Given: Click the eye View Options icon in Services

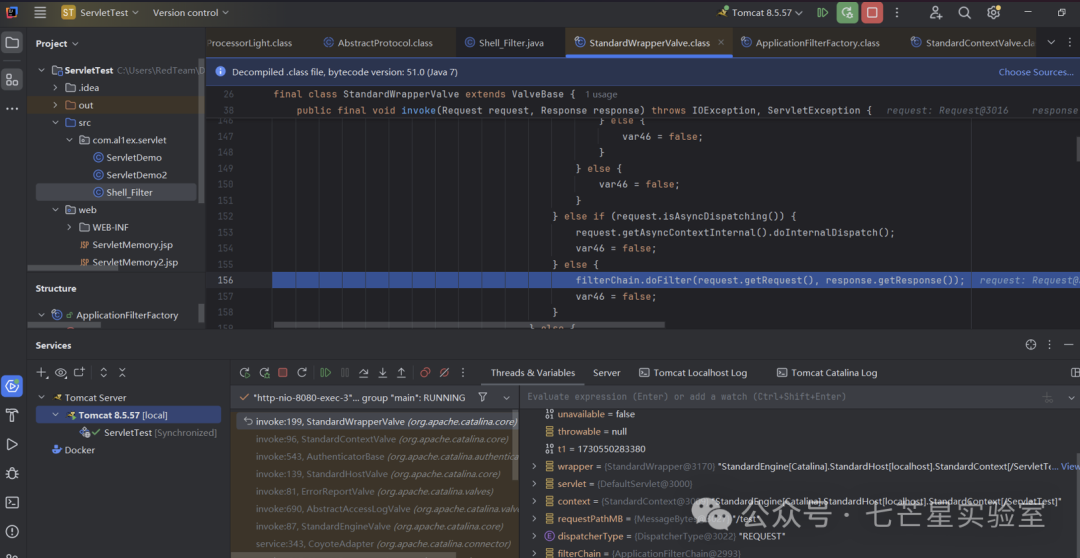Looking at the screenshot, I should click(61, 373).
